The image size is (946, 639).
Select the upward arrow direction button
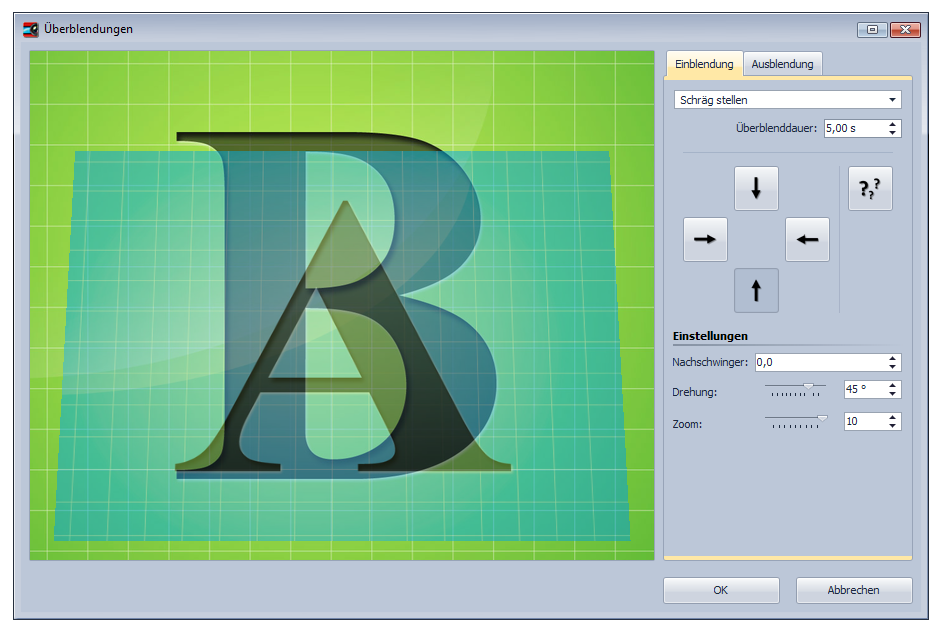(756, 291)
